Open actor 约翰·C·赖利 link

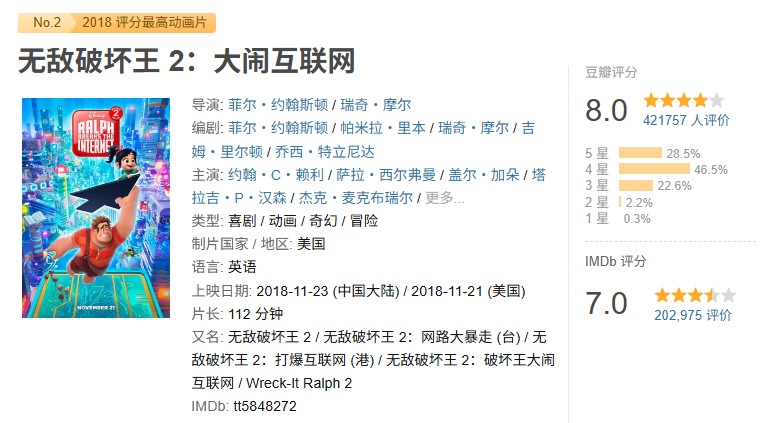[276, 175]
